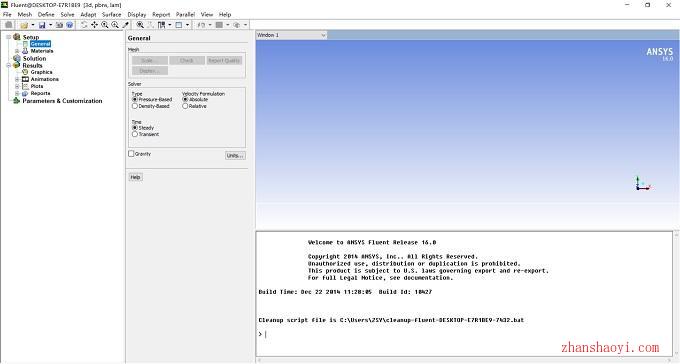The image size is (680, 364).
Task: Select the probe eyedropper tool icon
Action: pos(125,25)
